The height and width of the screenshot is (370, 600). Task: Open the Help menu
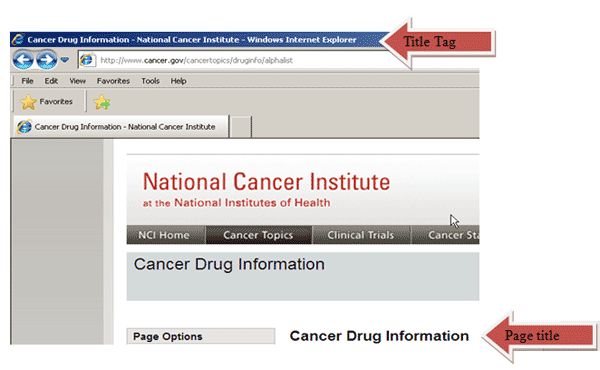click(178, 81)
